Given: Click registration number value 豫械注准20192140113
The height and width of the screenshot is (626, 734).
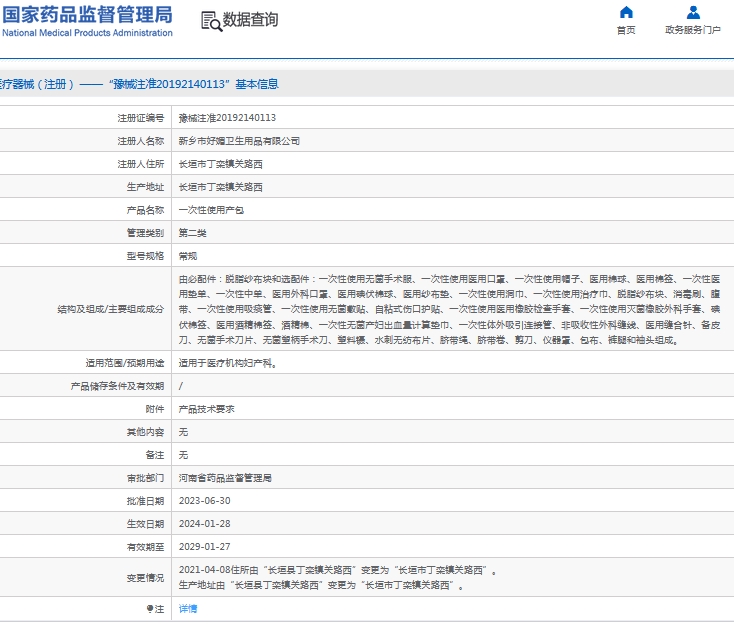Looking at the screenshot, I should [x=227, y=118].
